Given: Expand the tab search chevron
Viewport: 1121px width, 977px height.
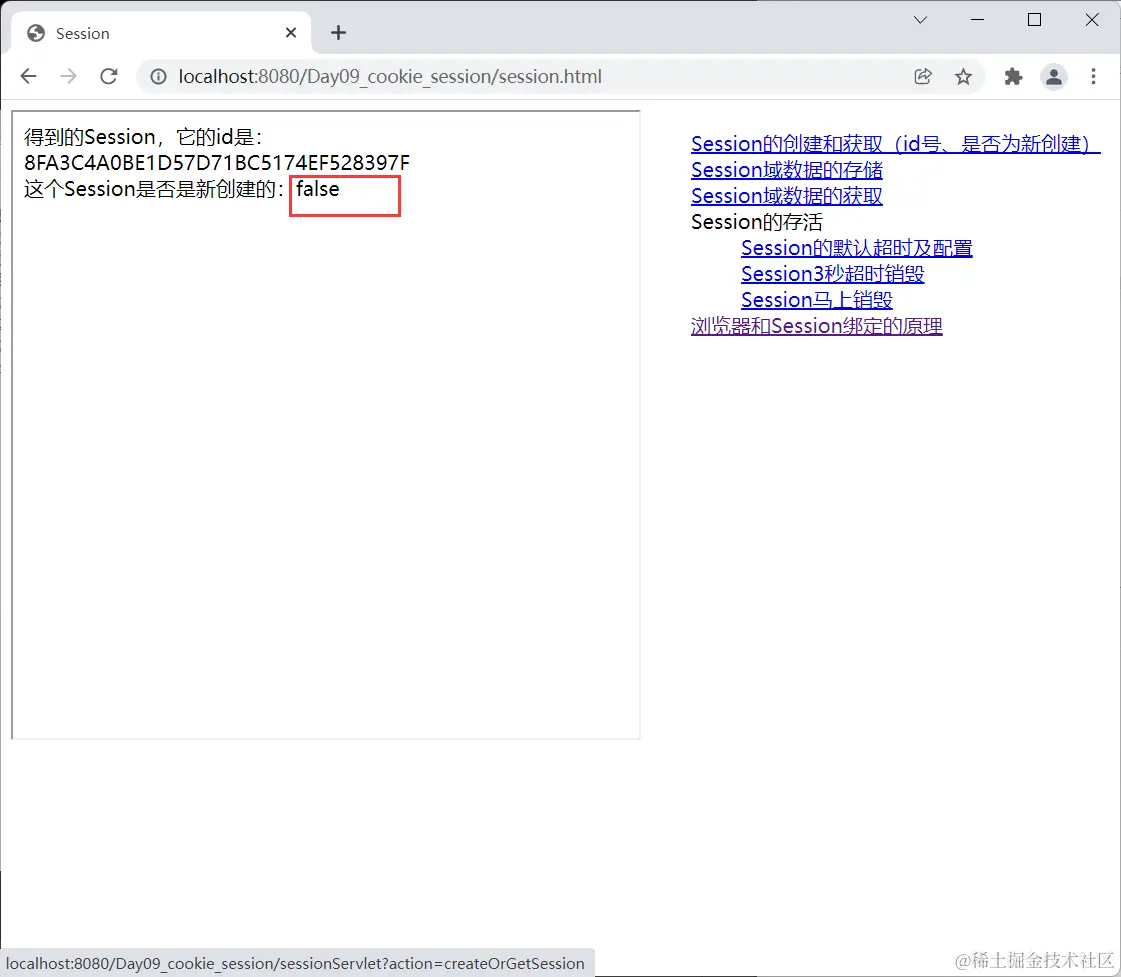Looking at the screenshot, I should pyautogui.click(x=920, y=20).
